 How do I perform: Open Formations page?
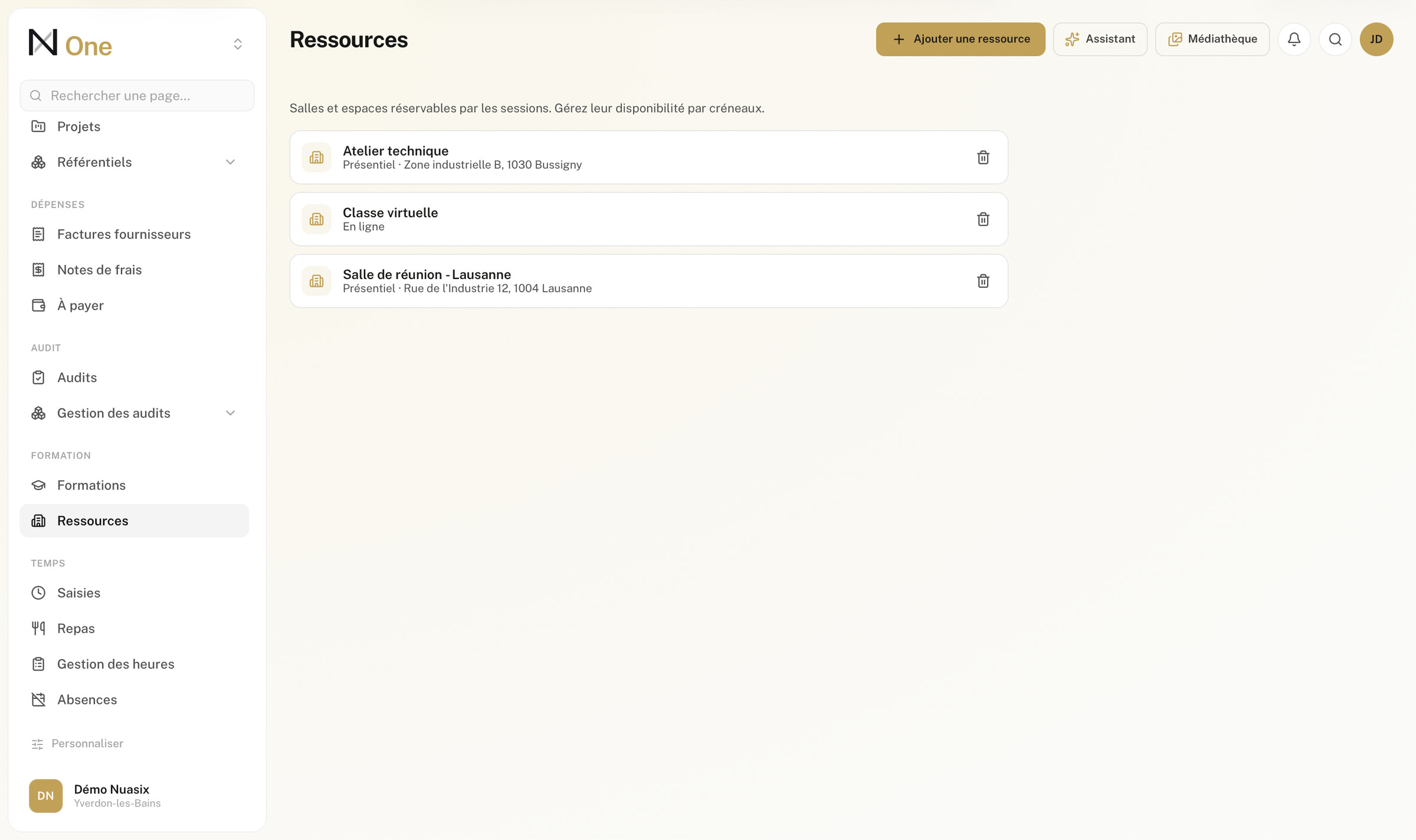pyautogui.click(x=135, y=485)
